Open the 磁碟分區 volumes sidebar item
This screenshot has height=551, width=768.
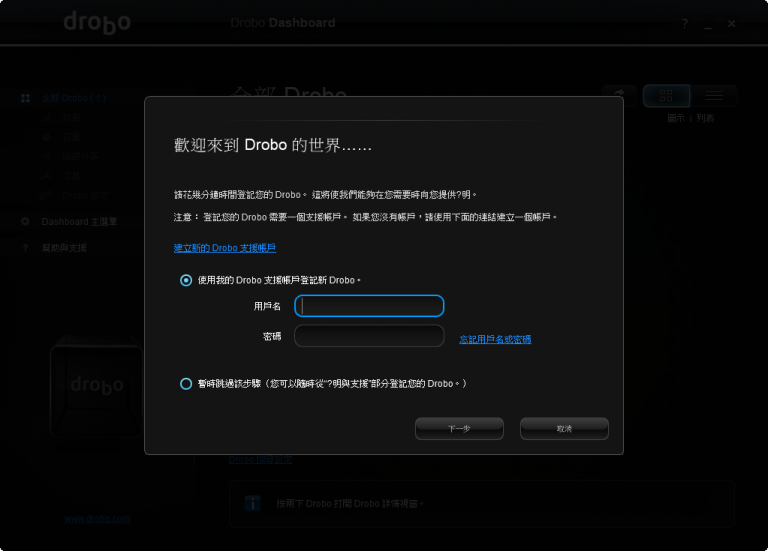(x=80, y=157)
